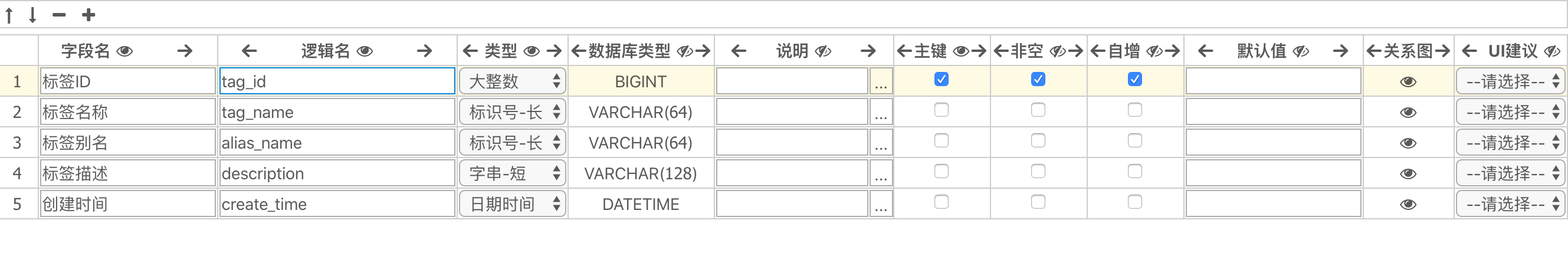1568x276 pixels.
Task: Open the 大整数 type dropdown
Action: tap(513, 81)
